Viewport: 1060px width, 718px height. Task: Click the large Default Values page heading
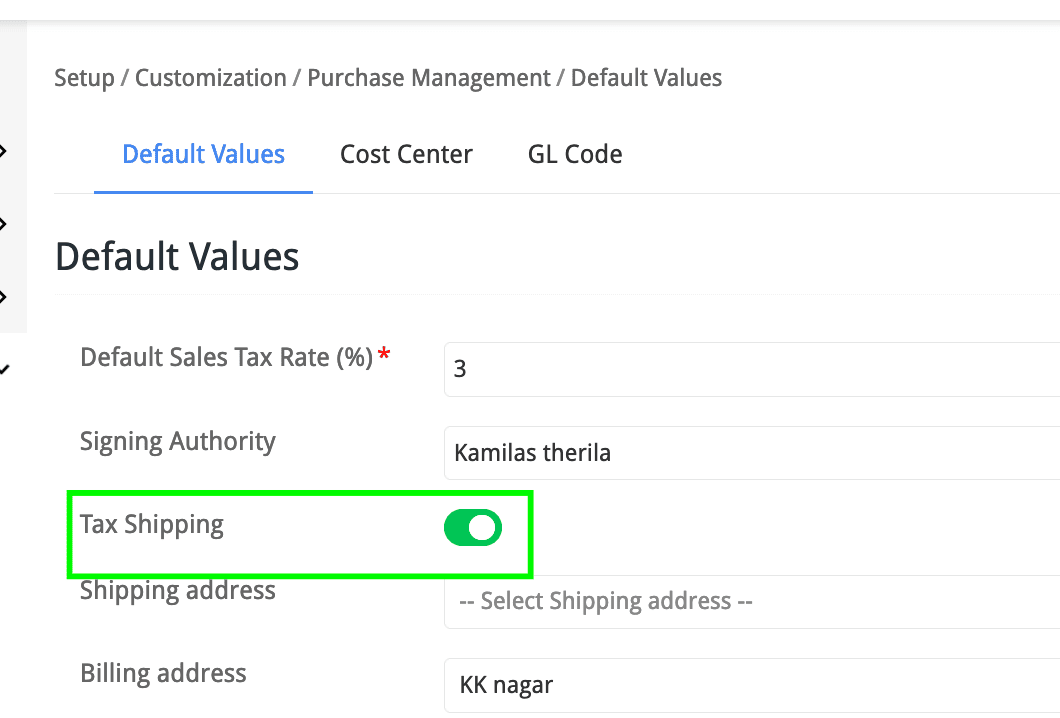click(177, 257)
